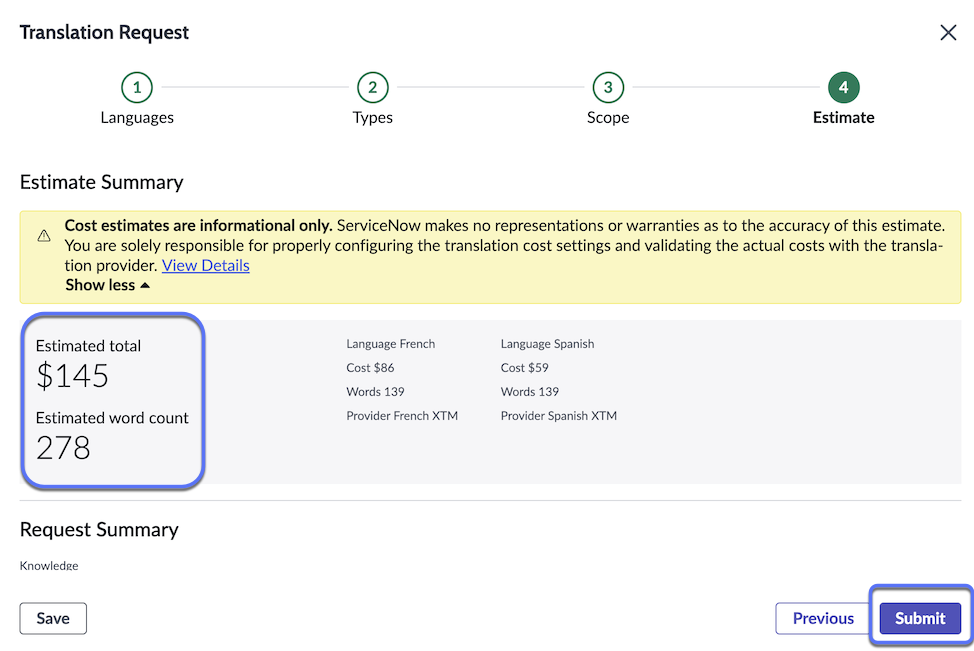This screenshot has height=651, width=974.
Task: Click the Save button
Action: (x=53, y=618)
